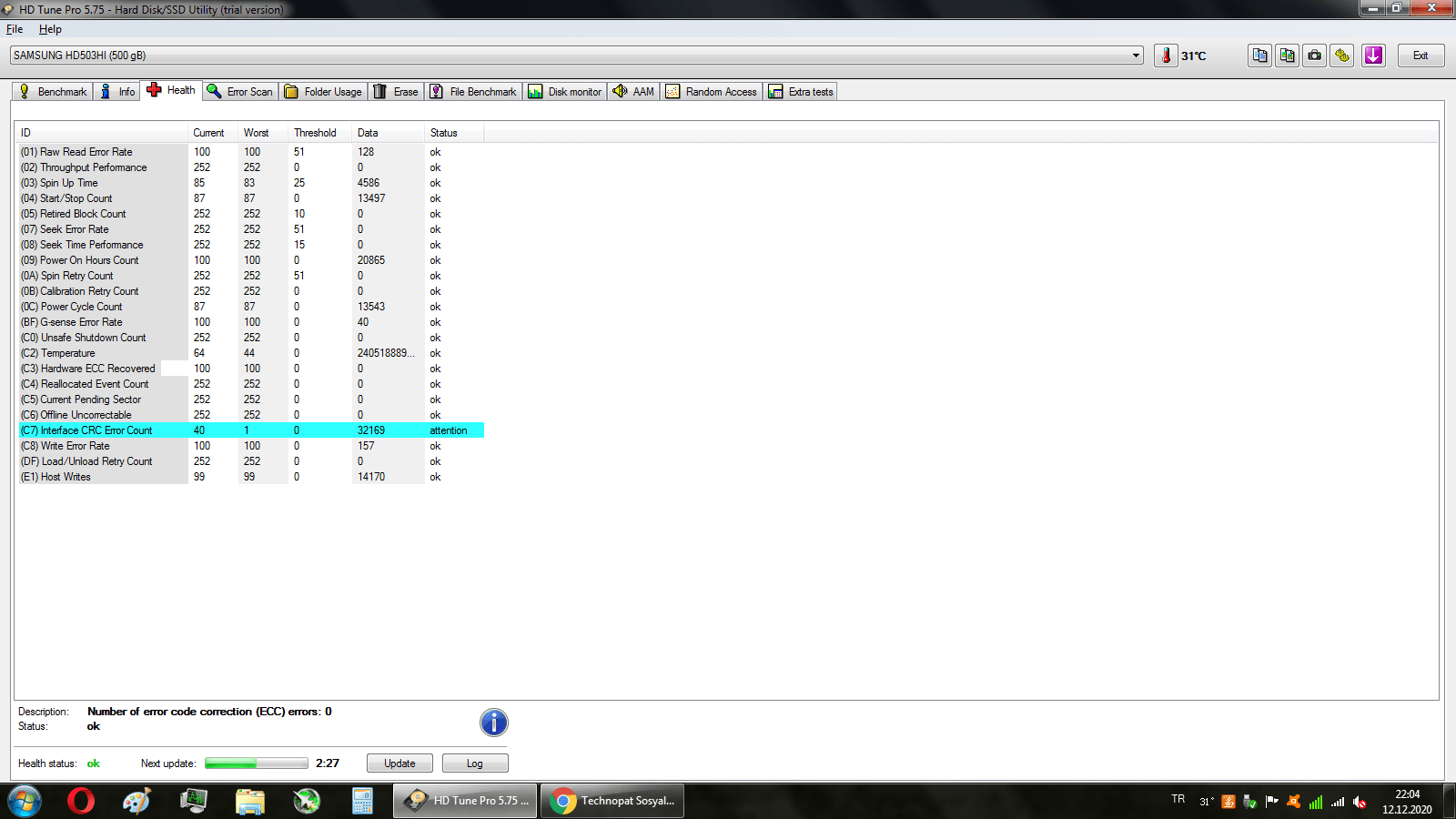Select the Power On Hours Count row

(251, 260)
